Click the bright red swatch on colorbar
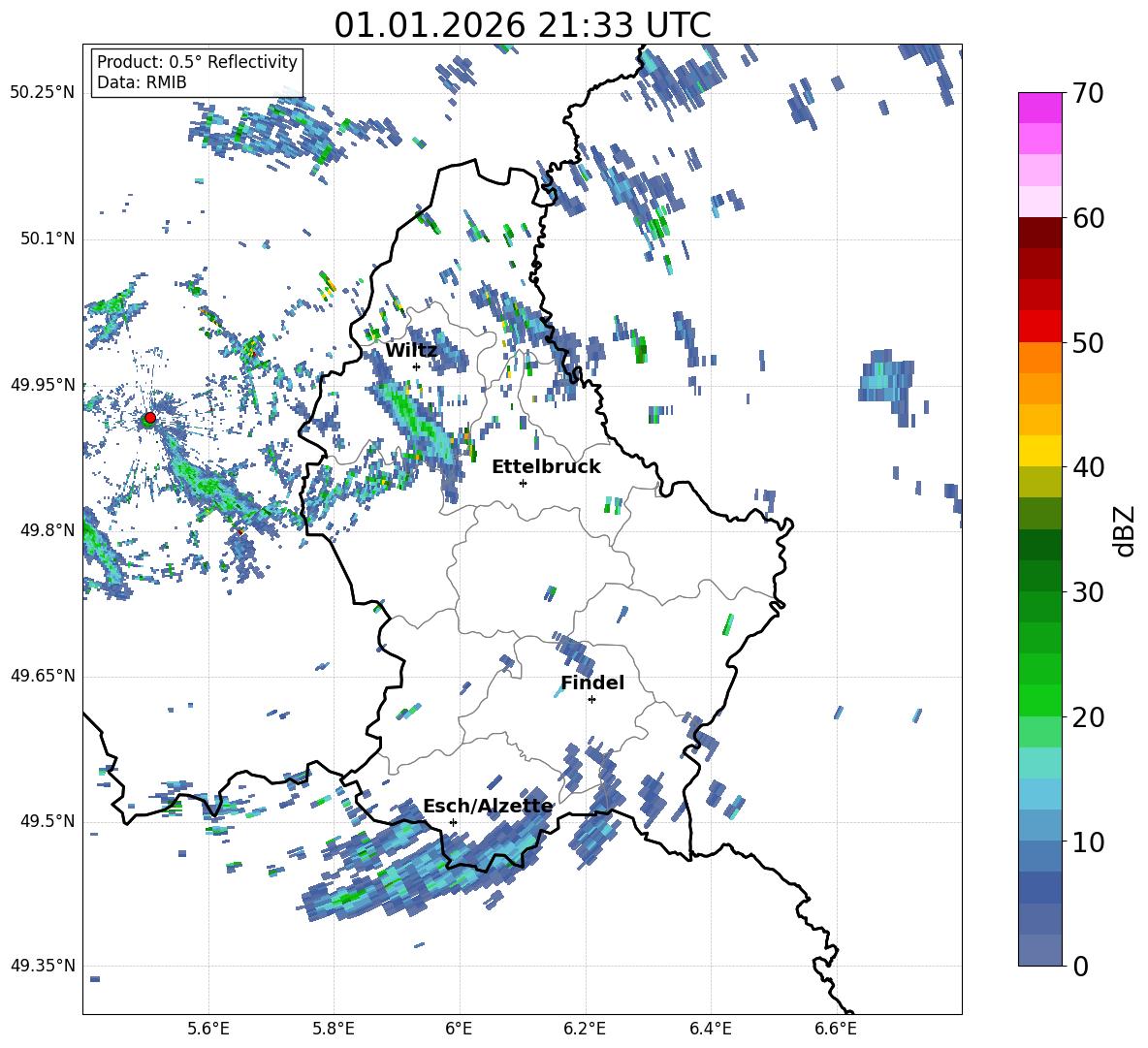 click(1039, 327)
